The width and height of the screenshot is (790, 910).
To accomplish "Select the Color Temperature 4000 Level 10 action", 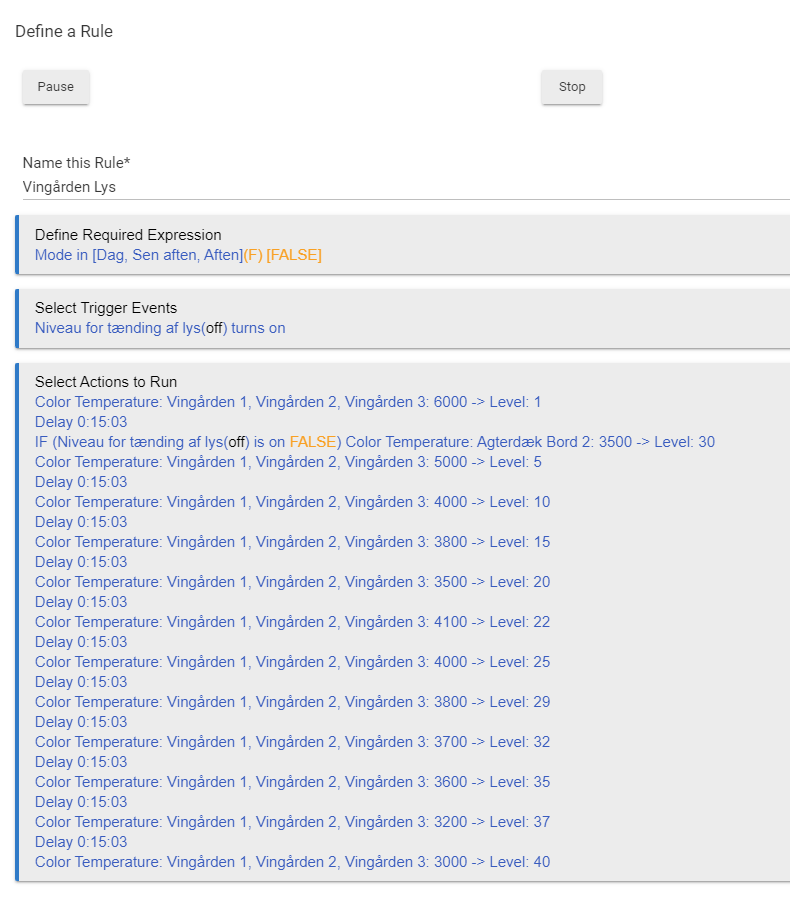I will 293,502.
